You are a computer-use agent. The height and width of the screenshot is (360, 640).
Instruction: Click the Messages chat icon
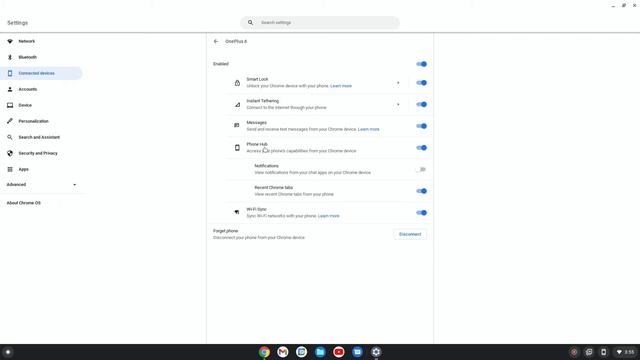[x=237, y=126]
